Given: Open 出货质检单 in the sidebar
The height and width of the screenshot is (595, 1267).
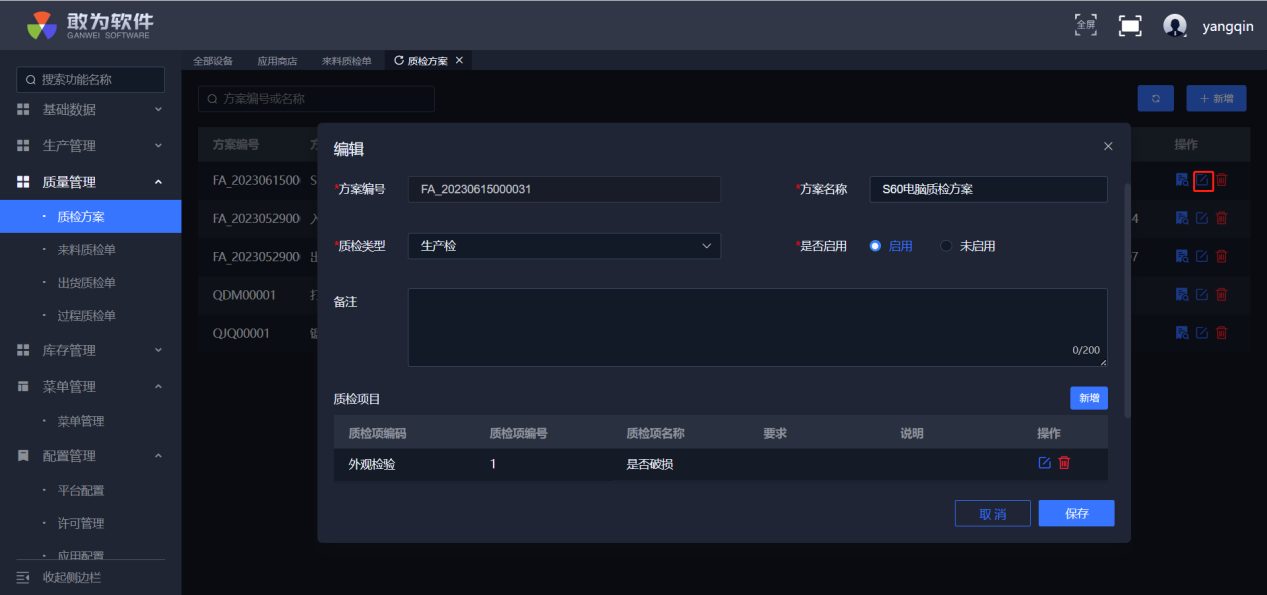Looking at the screenshot, I should [x=86, y=283].
